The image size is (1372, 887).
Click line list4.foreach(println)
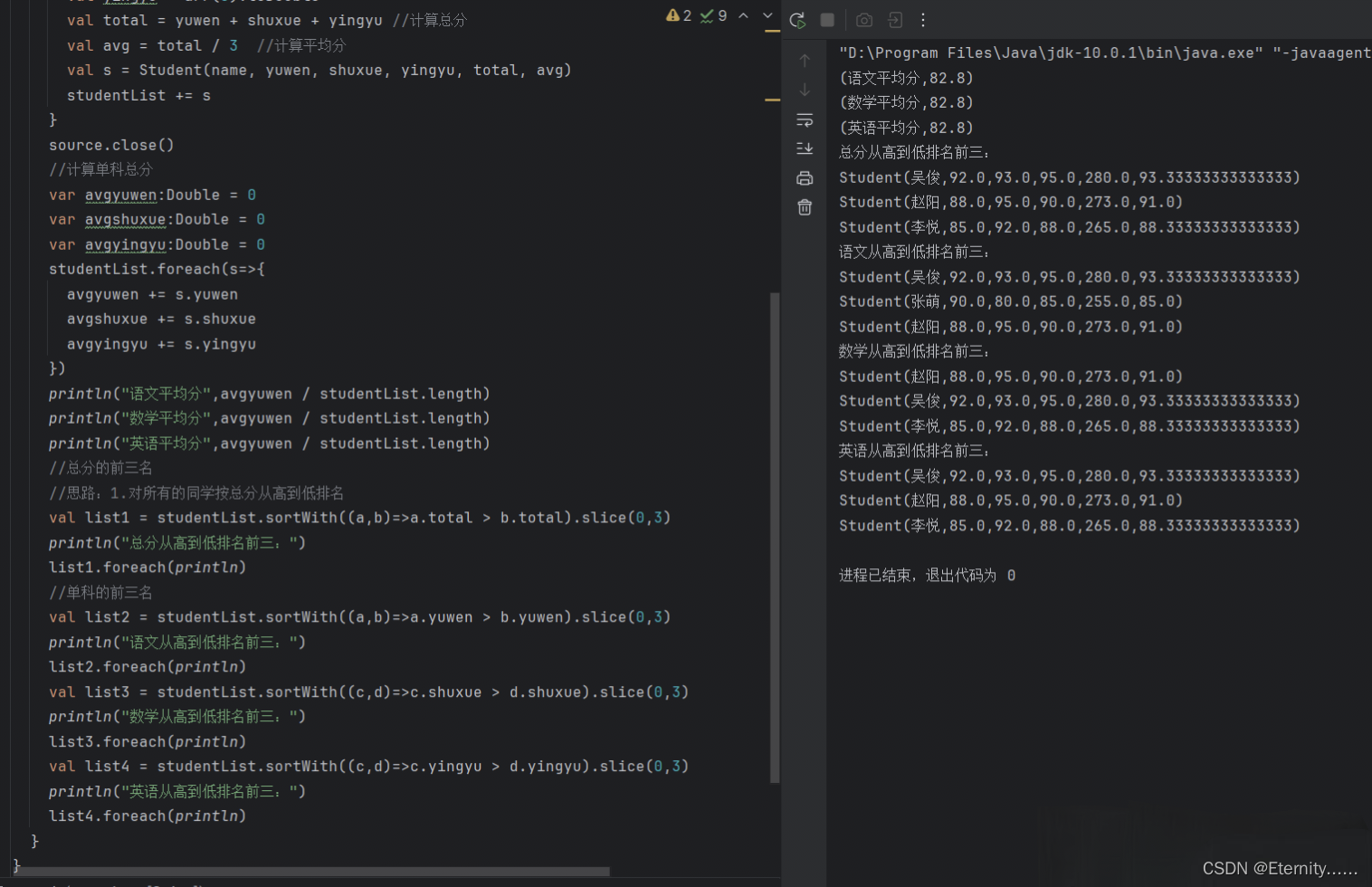point(148,816)
